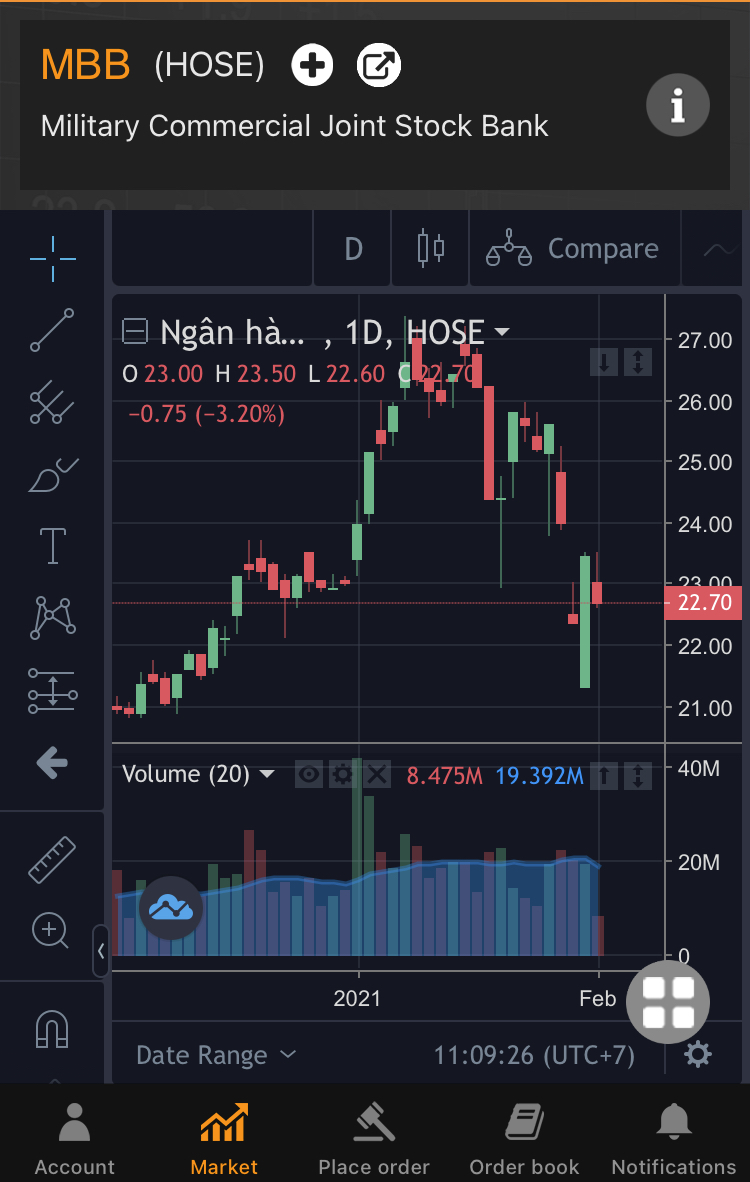Open chart settings gear at bottom right
Screen dimensions: 750x1182
coord(697,1054)
